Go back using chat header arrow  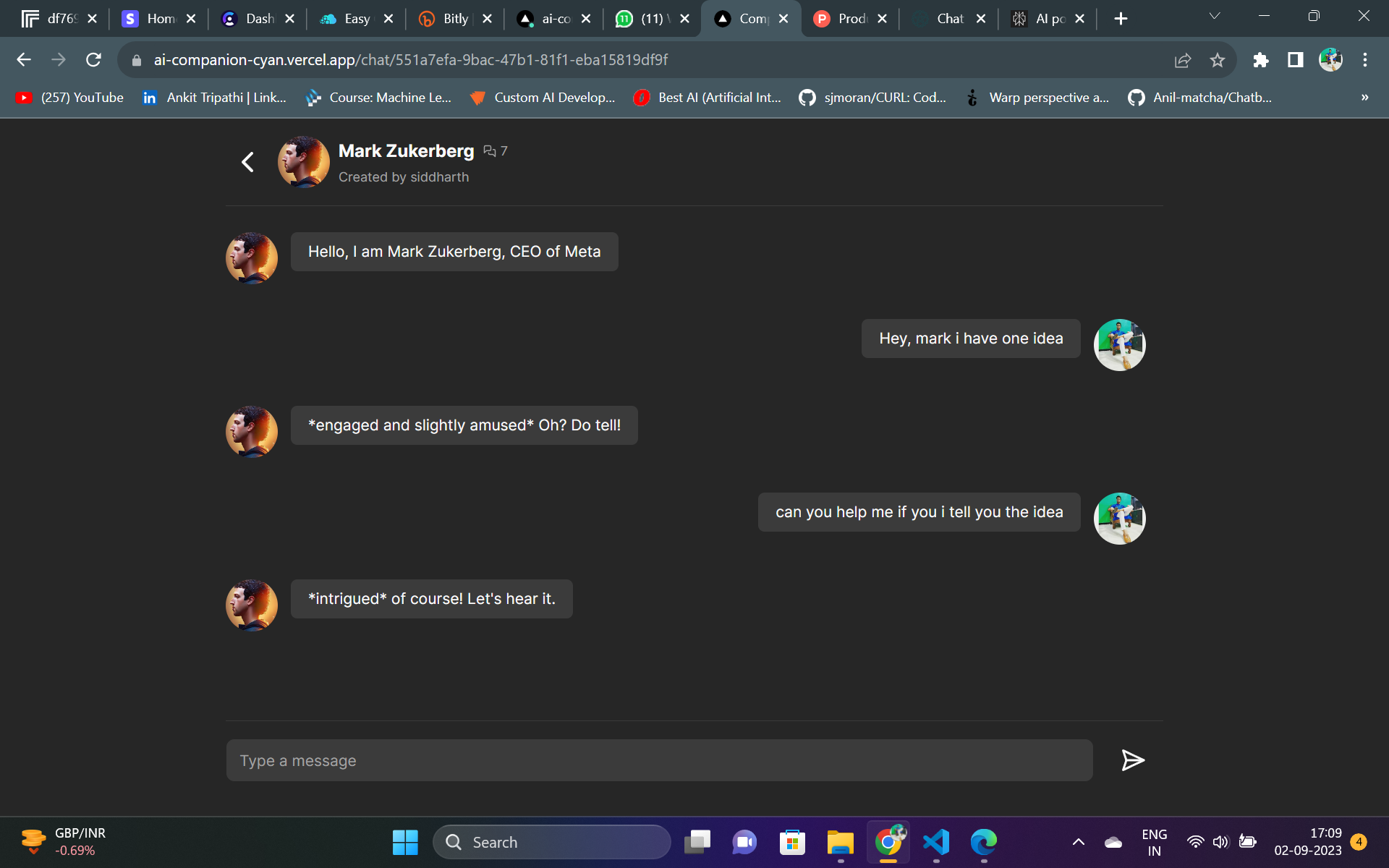(247, 162)
